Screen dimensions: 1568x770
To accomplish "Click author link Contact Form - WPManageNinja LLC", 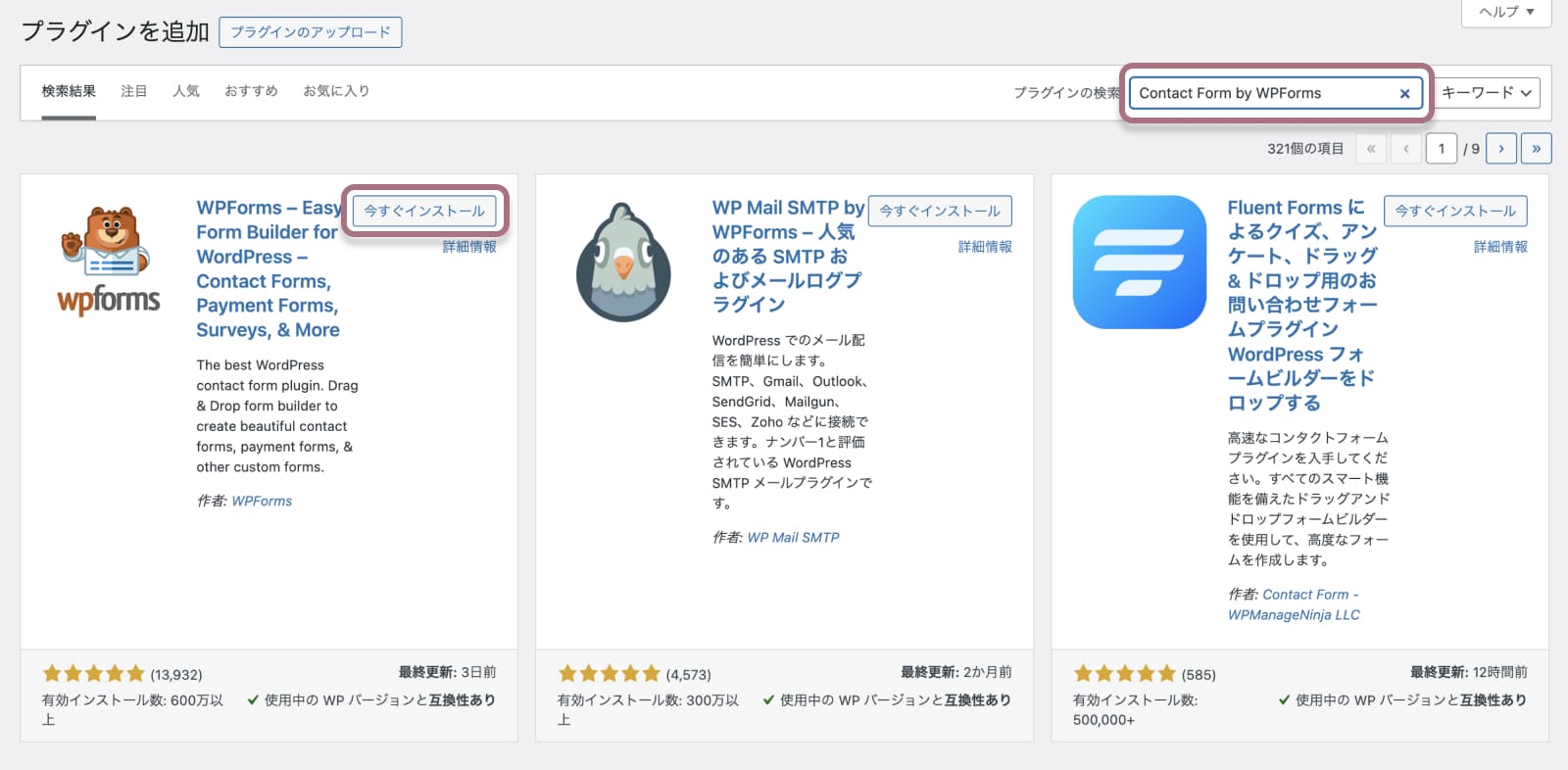I will pos(1294,604).
